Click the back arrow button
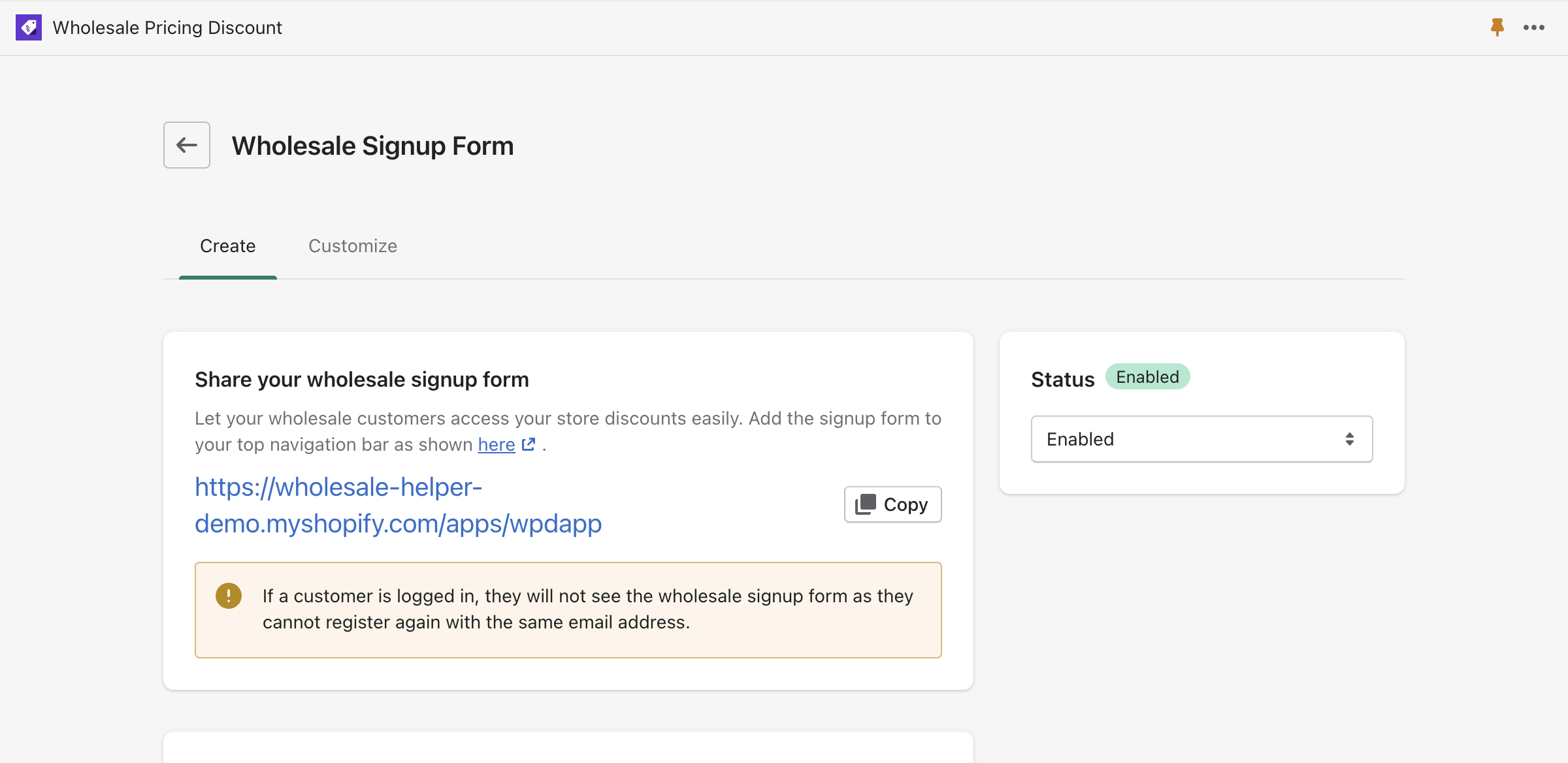The image size is (1568, 763). click(x=187, y=145)
